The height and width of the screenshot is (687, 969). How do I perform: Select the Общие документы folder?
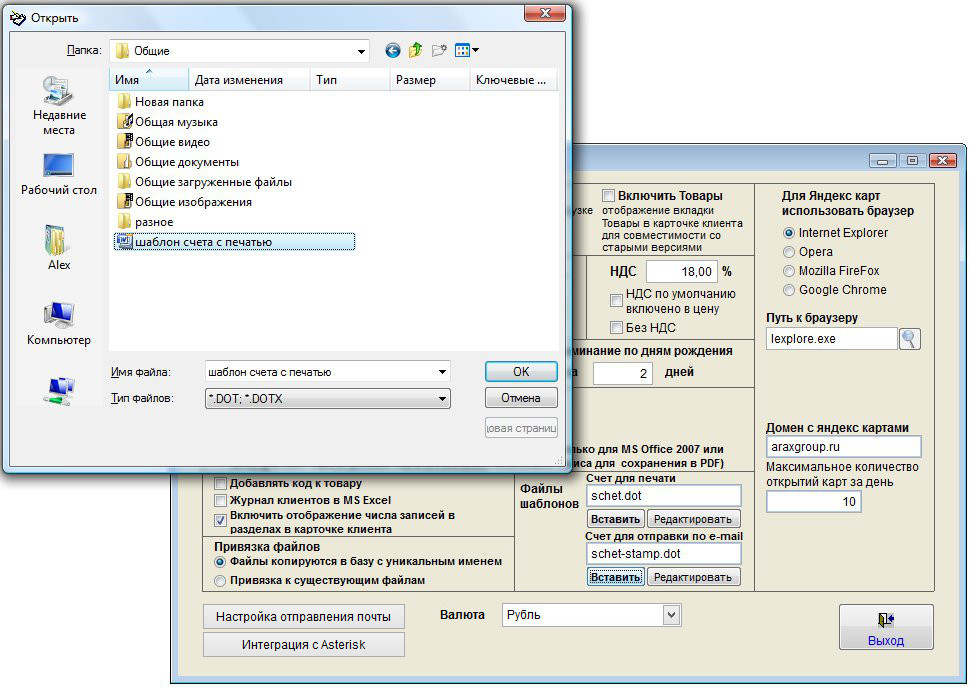click(178, 162)
